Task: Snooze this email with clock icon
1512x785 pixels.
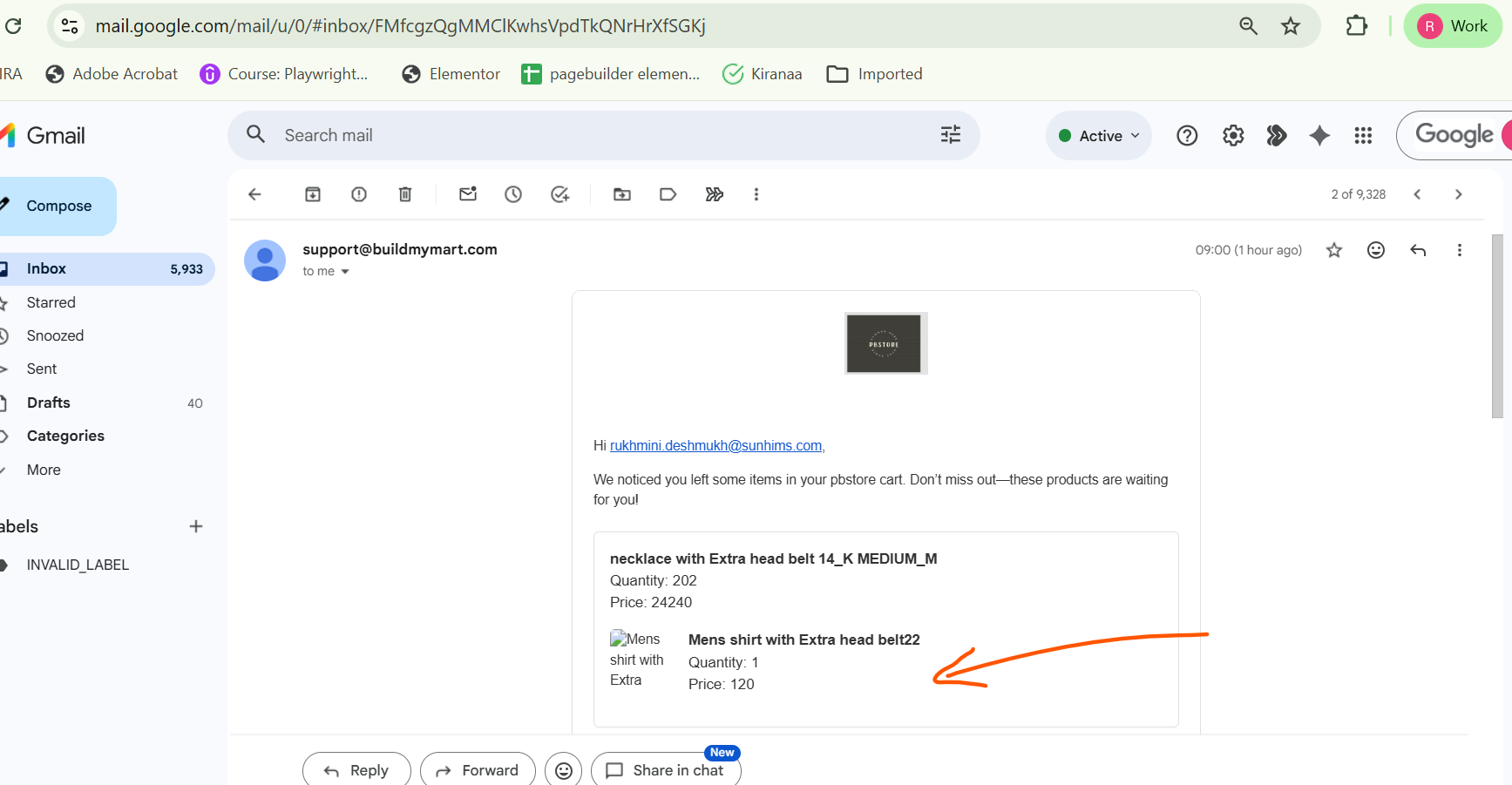Action: 513,194
